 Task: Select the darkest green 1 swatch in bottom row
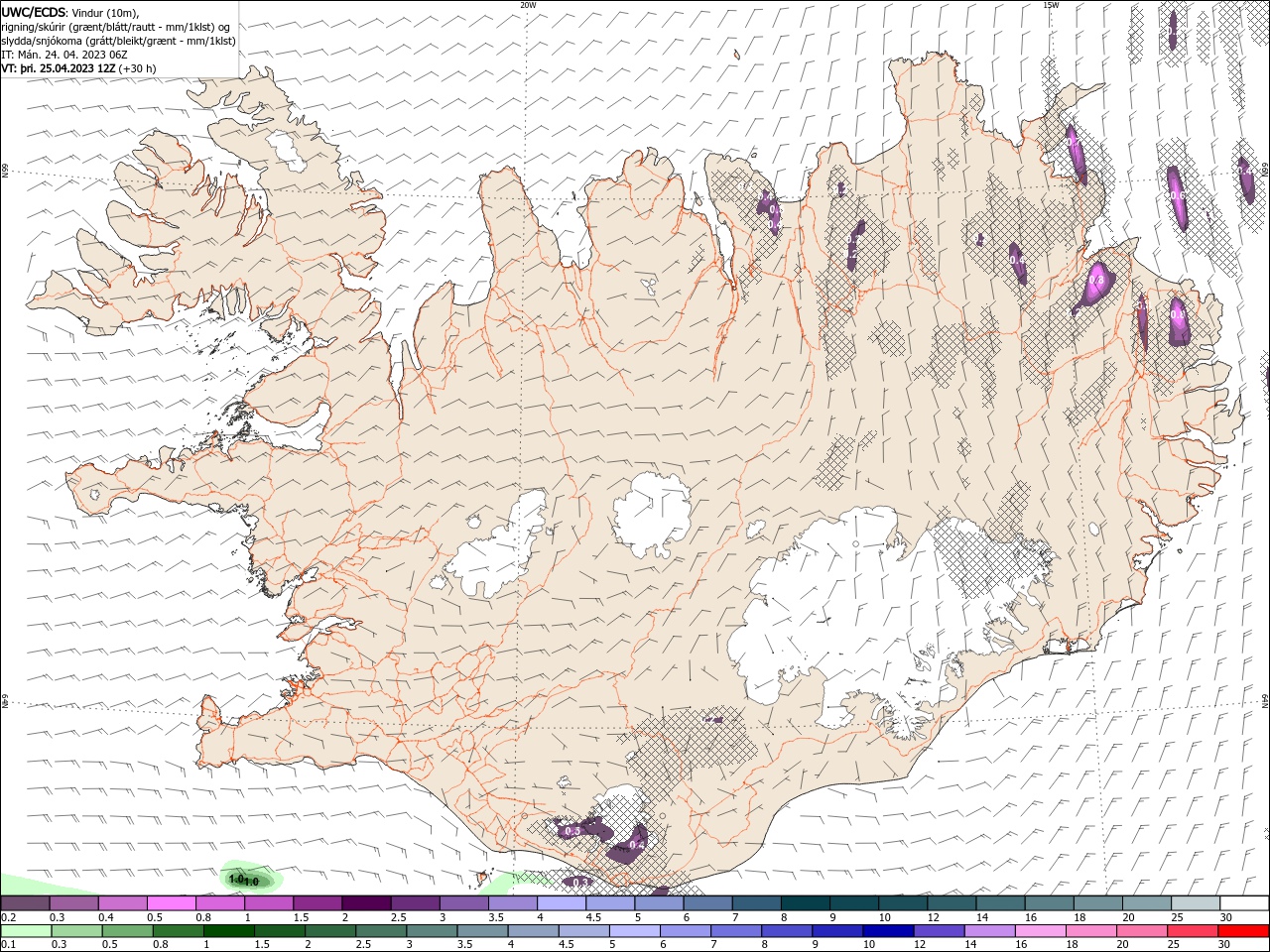point(228,931)
